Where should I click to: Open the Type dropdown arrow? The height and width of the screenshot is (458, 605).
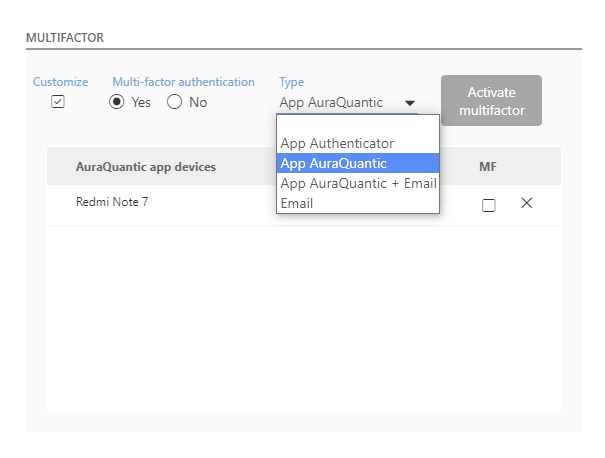point(410,103)
